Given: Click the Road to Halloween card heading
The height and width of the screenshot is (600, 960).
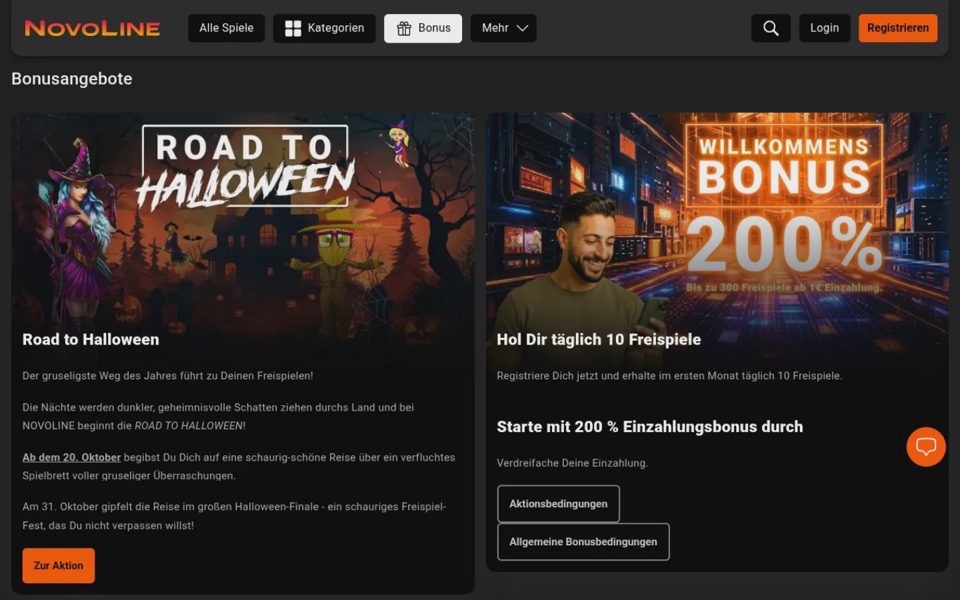Looking at the screenshot, I should 91,339.
